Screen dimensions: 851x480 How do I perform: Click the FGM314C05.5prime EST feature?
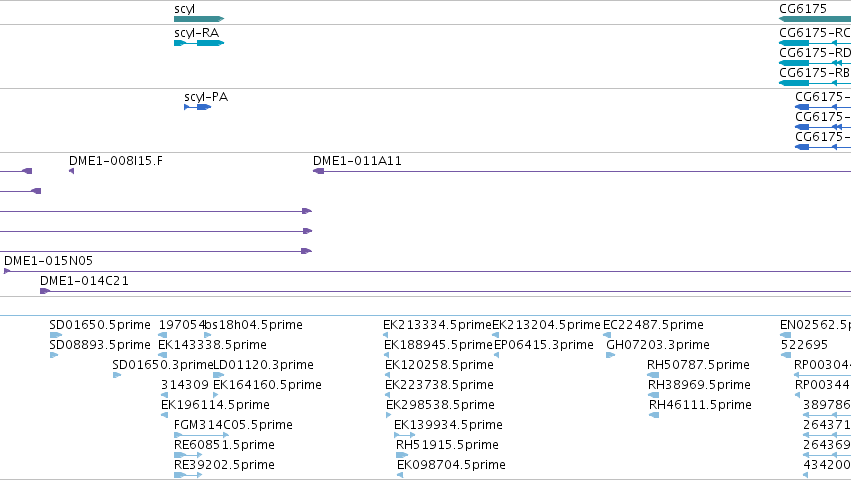201,435
